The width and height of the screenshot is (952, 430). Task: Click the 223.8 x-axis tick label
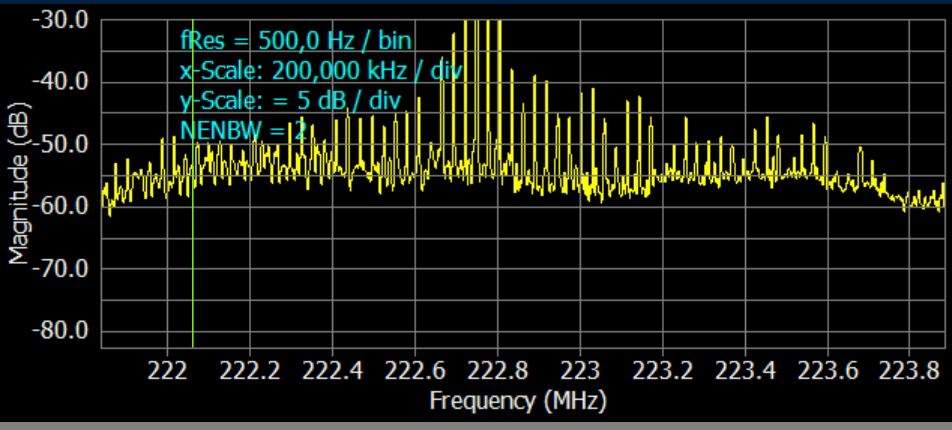[909, 372]
